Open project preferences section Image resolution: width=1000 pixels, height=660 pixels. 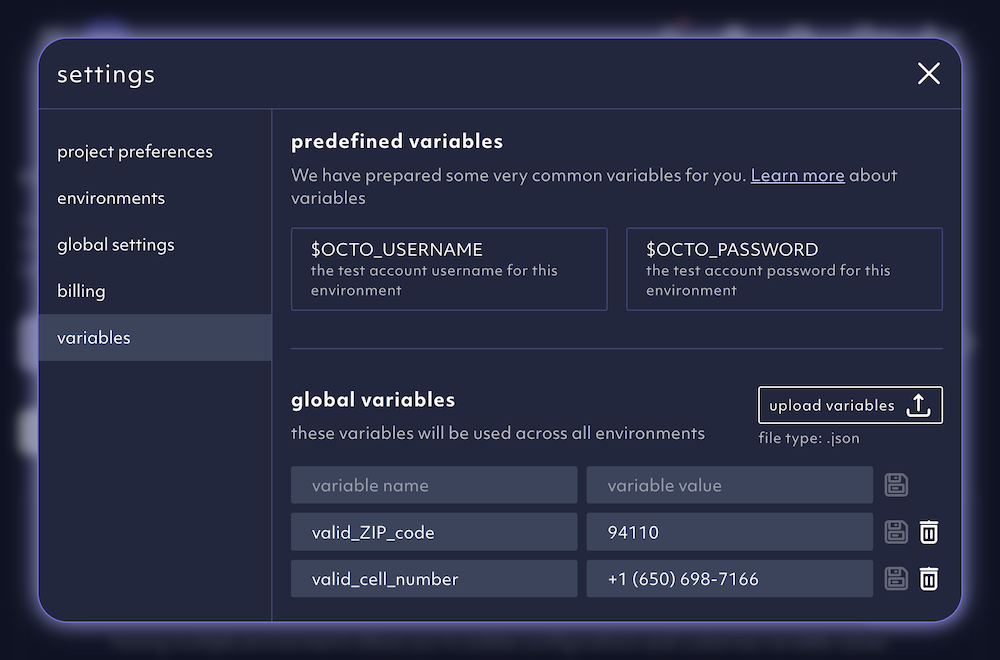[x=155, y=152]
